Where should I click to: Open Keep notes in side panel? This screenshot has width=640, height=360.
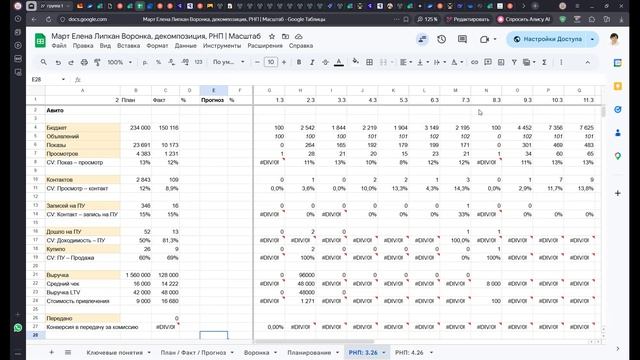[618, 86]
